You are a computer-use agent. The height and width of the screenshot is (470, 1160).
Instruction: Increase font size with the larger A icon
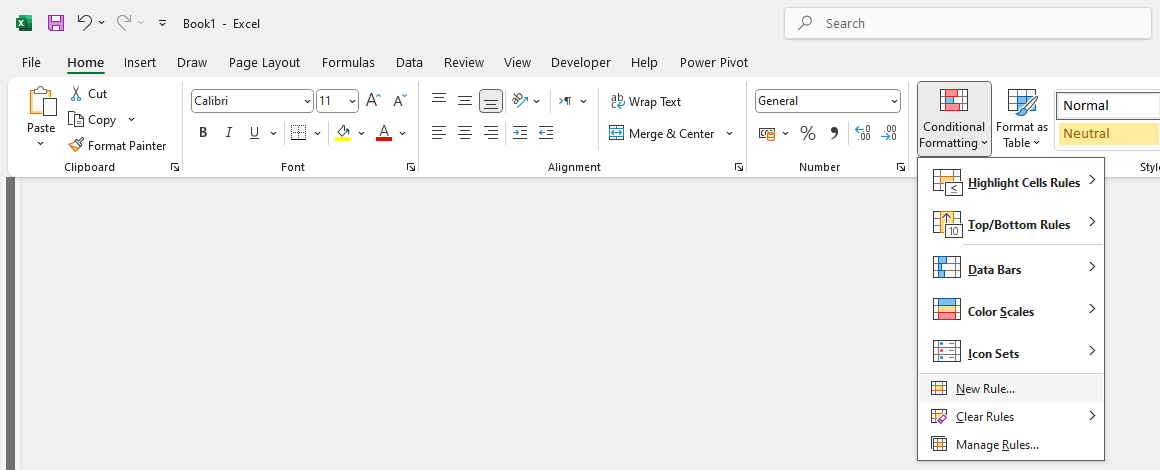(x=373, y=101)
